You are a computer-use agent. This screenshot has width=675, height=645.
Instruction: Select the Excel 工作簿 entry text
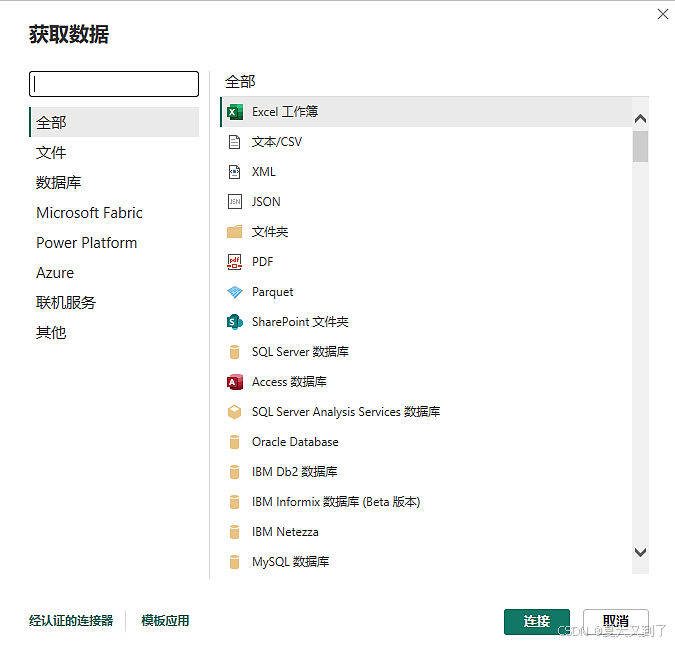[x=285, y=112]
